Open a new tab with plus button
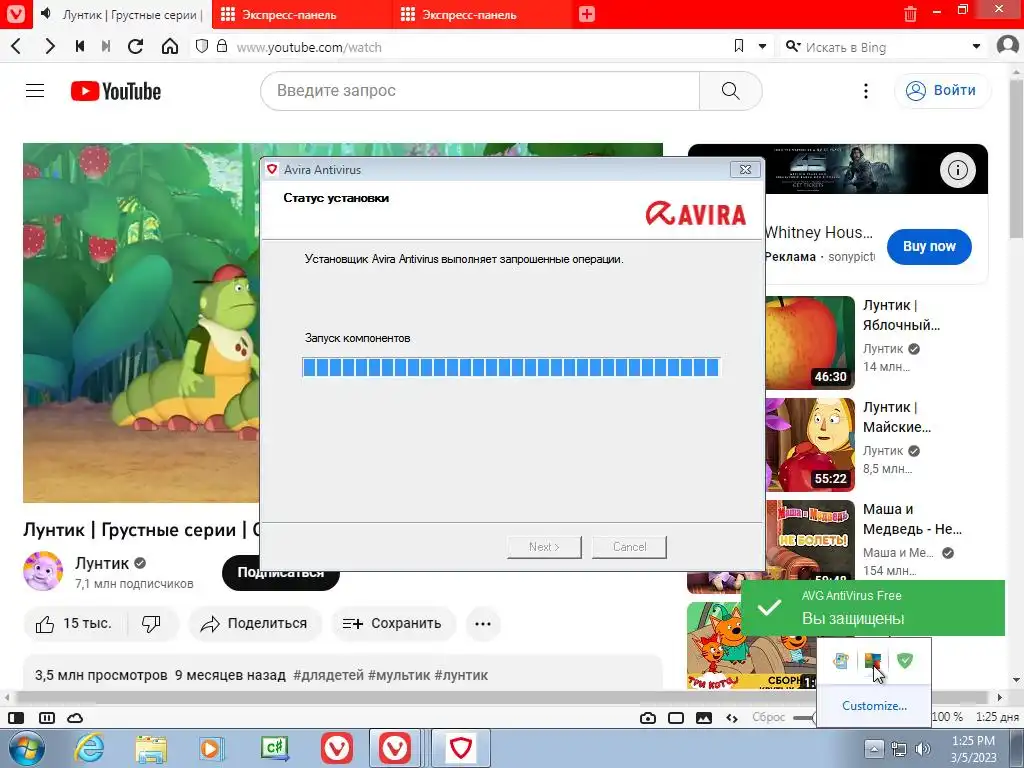1024x768 pixels. point(586,14)
